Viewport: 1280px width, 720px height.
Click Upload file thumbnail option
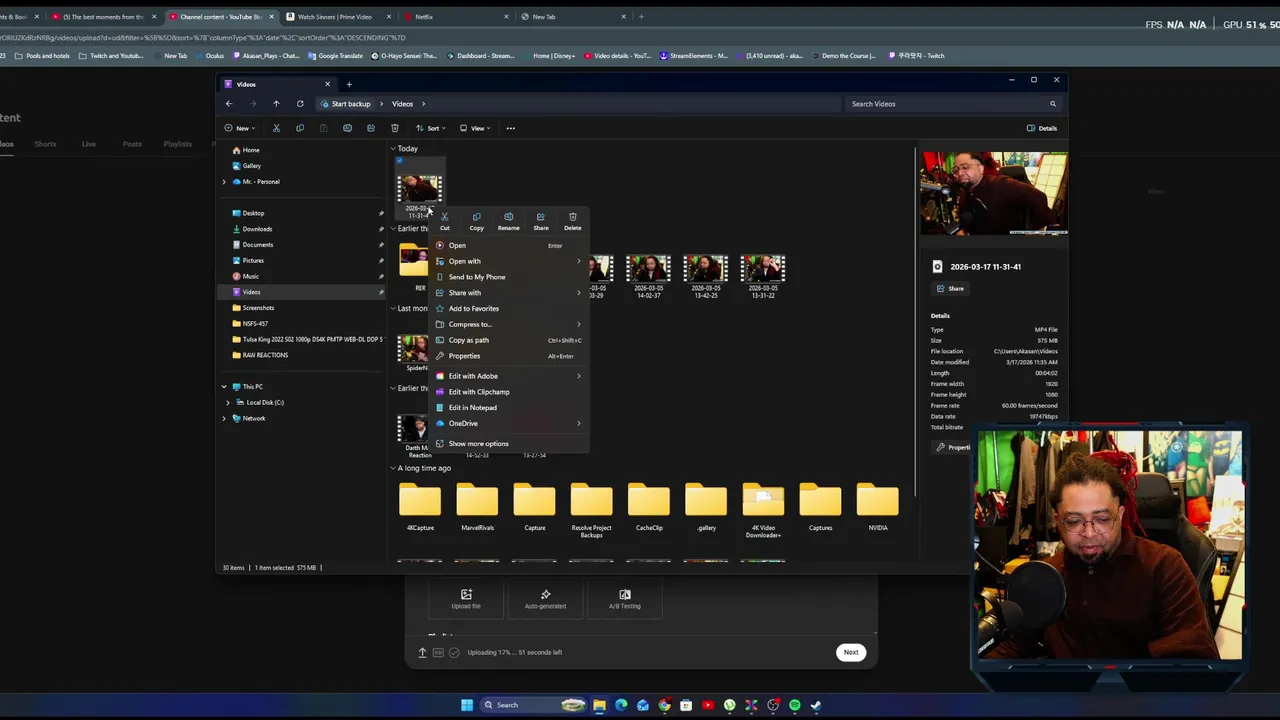(x=466, y=598)
